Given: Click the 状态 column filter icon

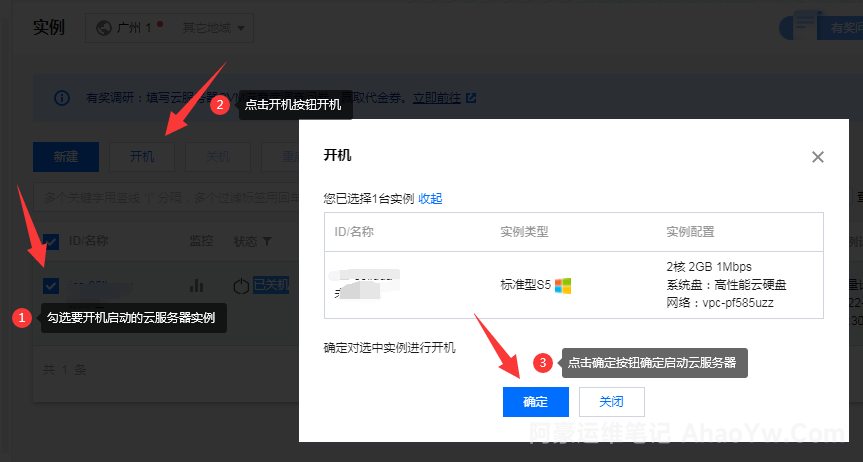Looking at the screenshot, I should coord(267,241).
